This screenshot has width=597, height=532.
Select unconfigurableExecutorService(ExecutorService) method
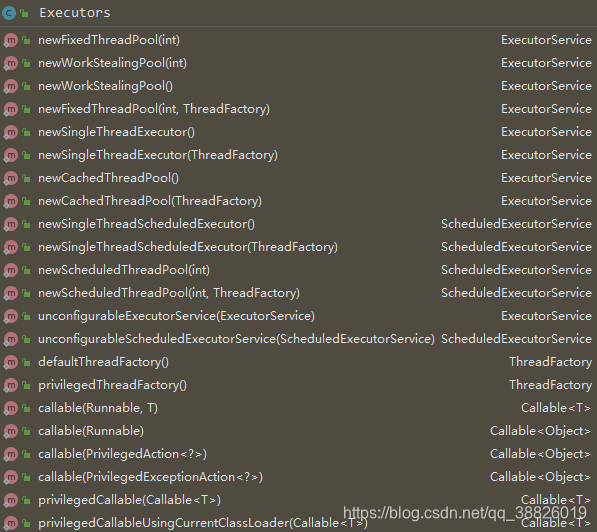tap(177, 316)
